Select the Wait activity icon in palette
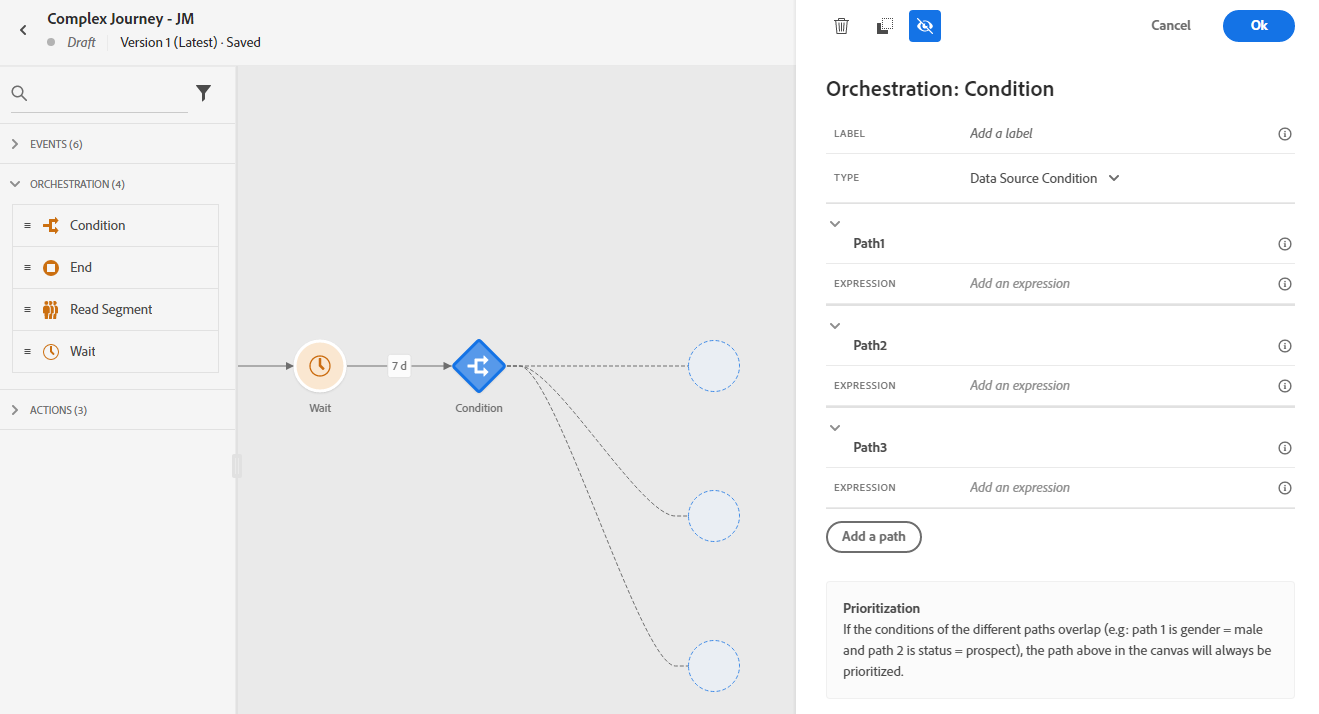 coord(51,352)
